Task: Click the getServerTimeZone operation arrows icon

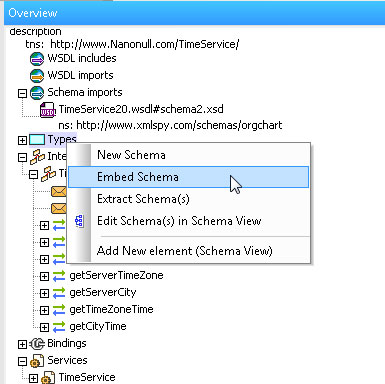Action: (x=59, y=276)
